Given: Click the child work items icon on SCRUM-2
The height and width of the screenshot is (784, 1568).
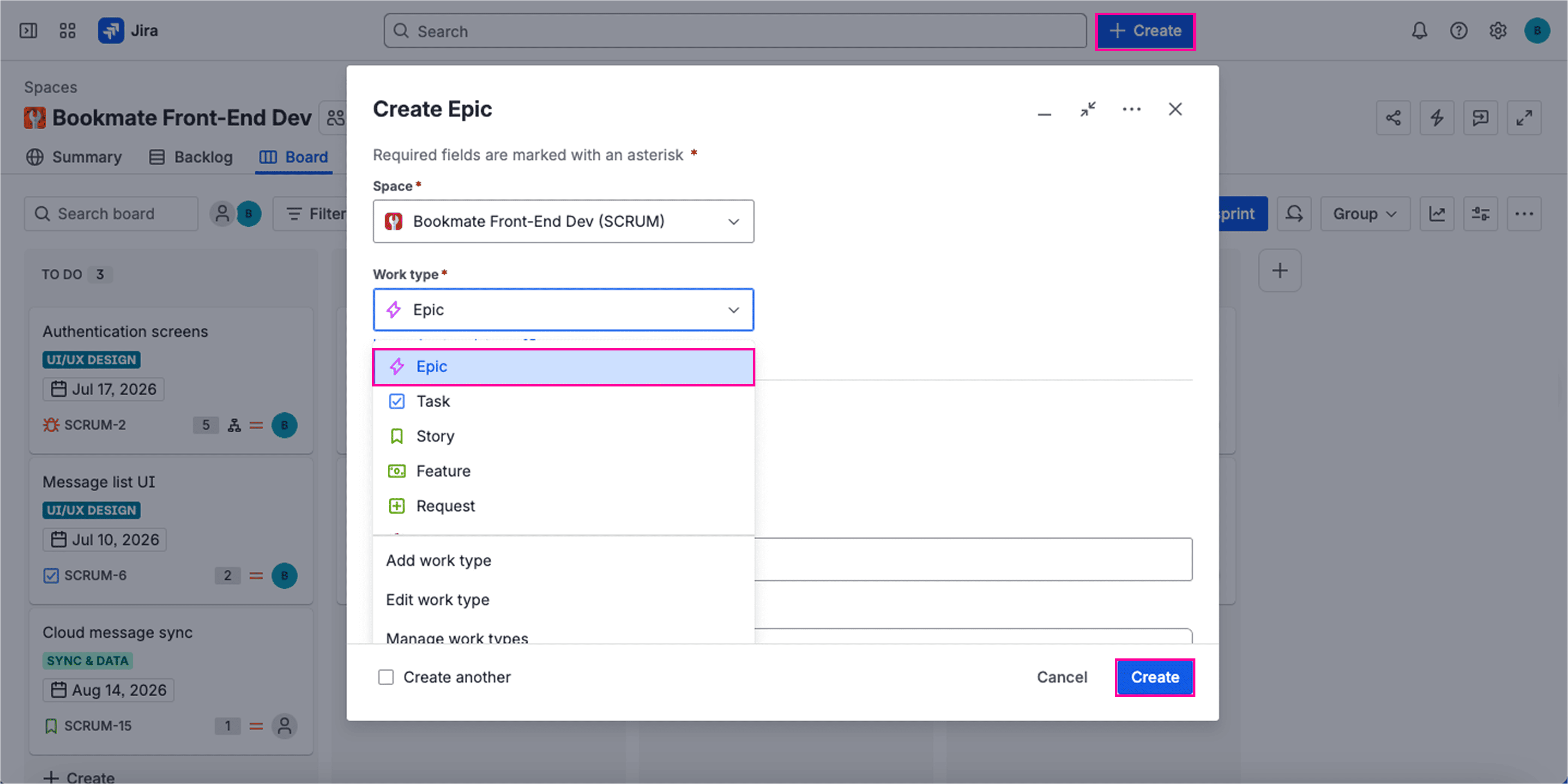Looking at the screenshot, I should 235,425.
